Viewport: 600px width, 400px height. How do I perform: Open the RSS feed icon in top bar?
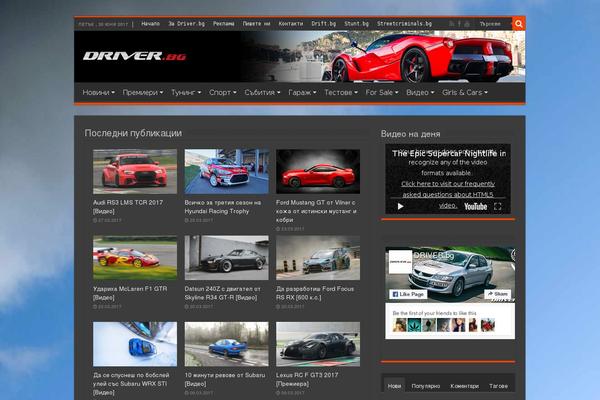click(x=452, y=24)
